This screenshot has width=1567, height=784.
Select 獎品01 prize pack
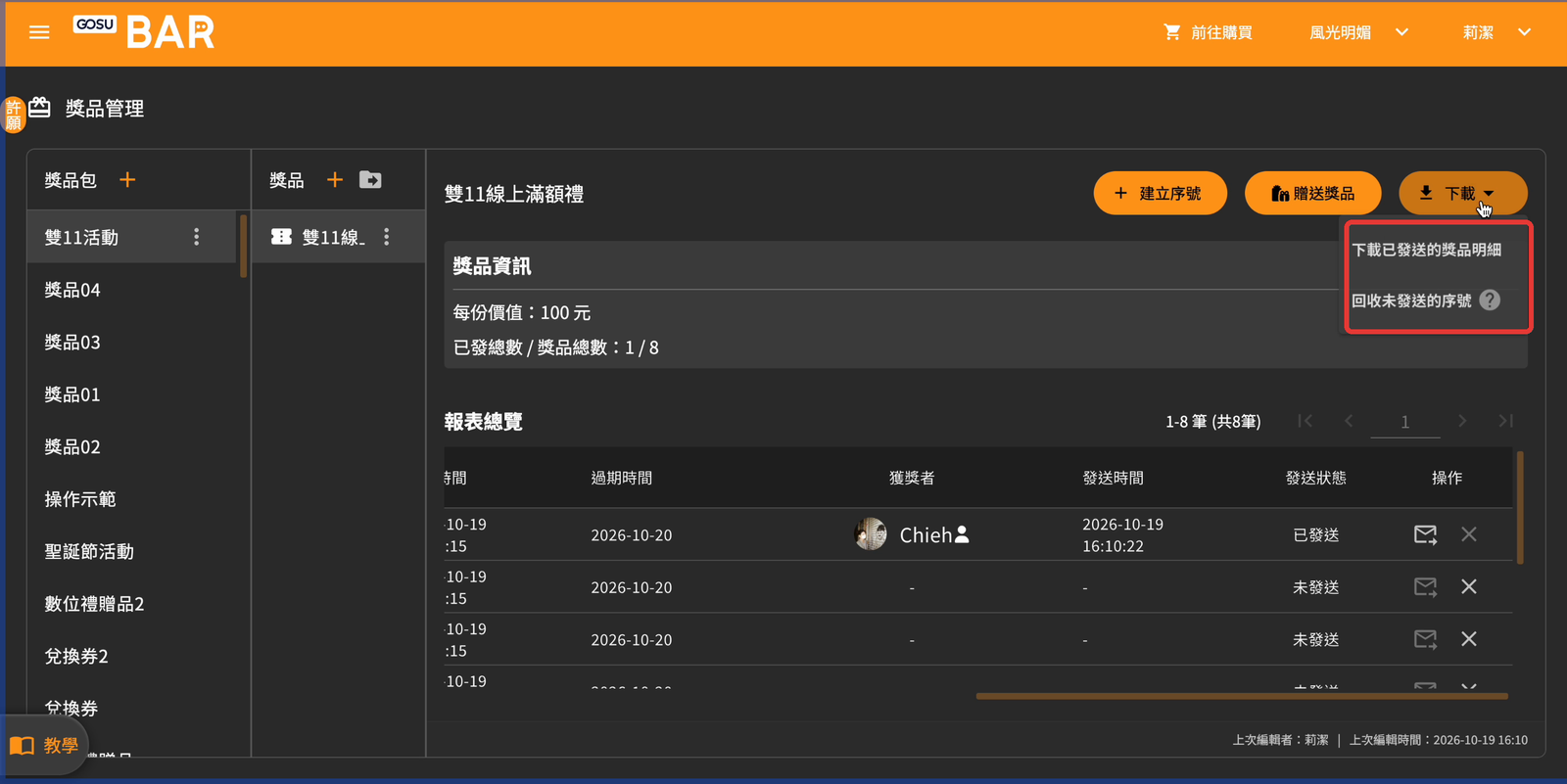pos(133,394)
